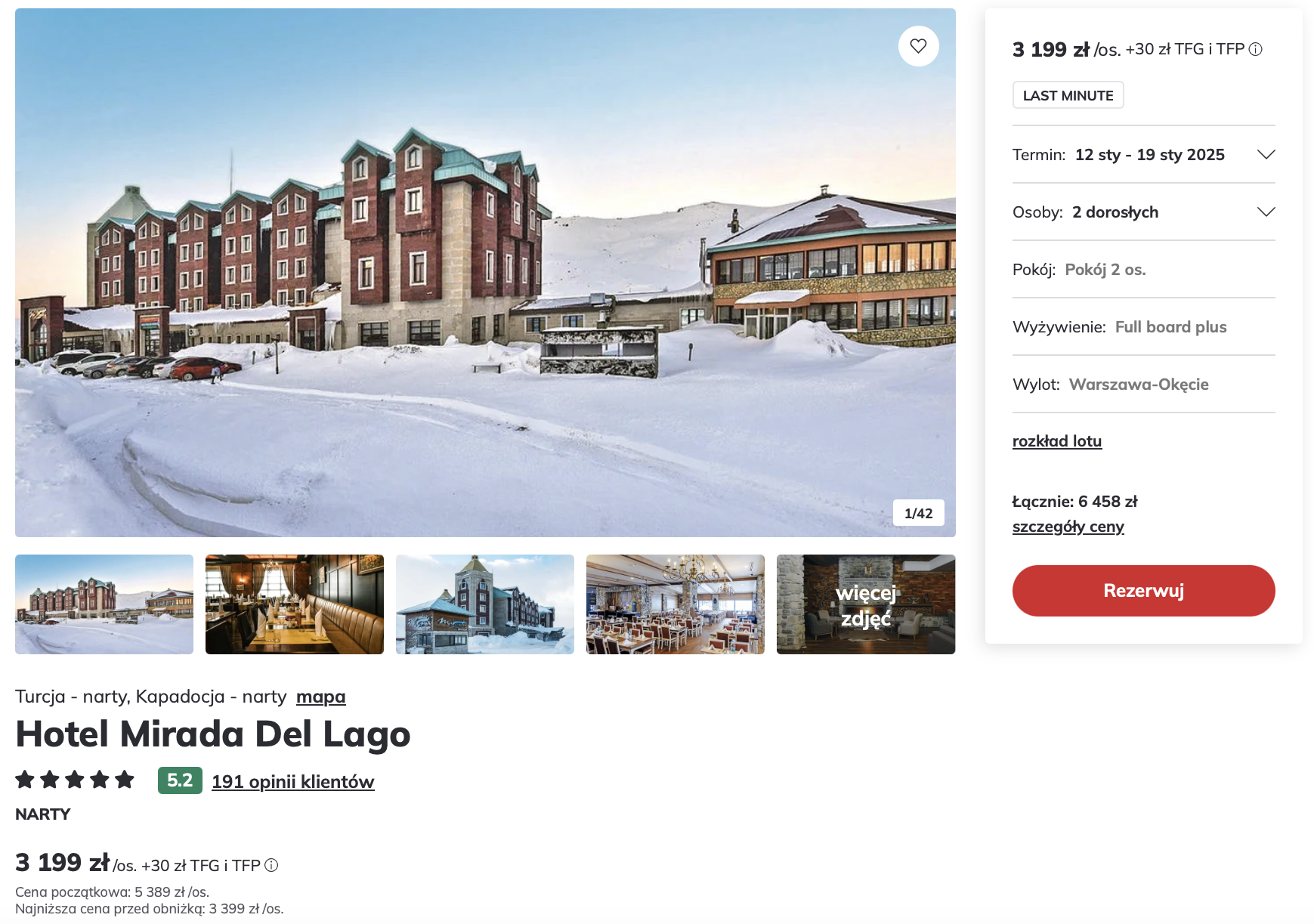This screenshot has height=924, width=1314.
Task: Click the red Rezerwuj button
Action: (1143, 591)
